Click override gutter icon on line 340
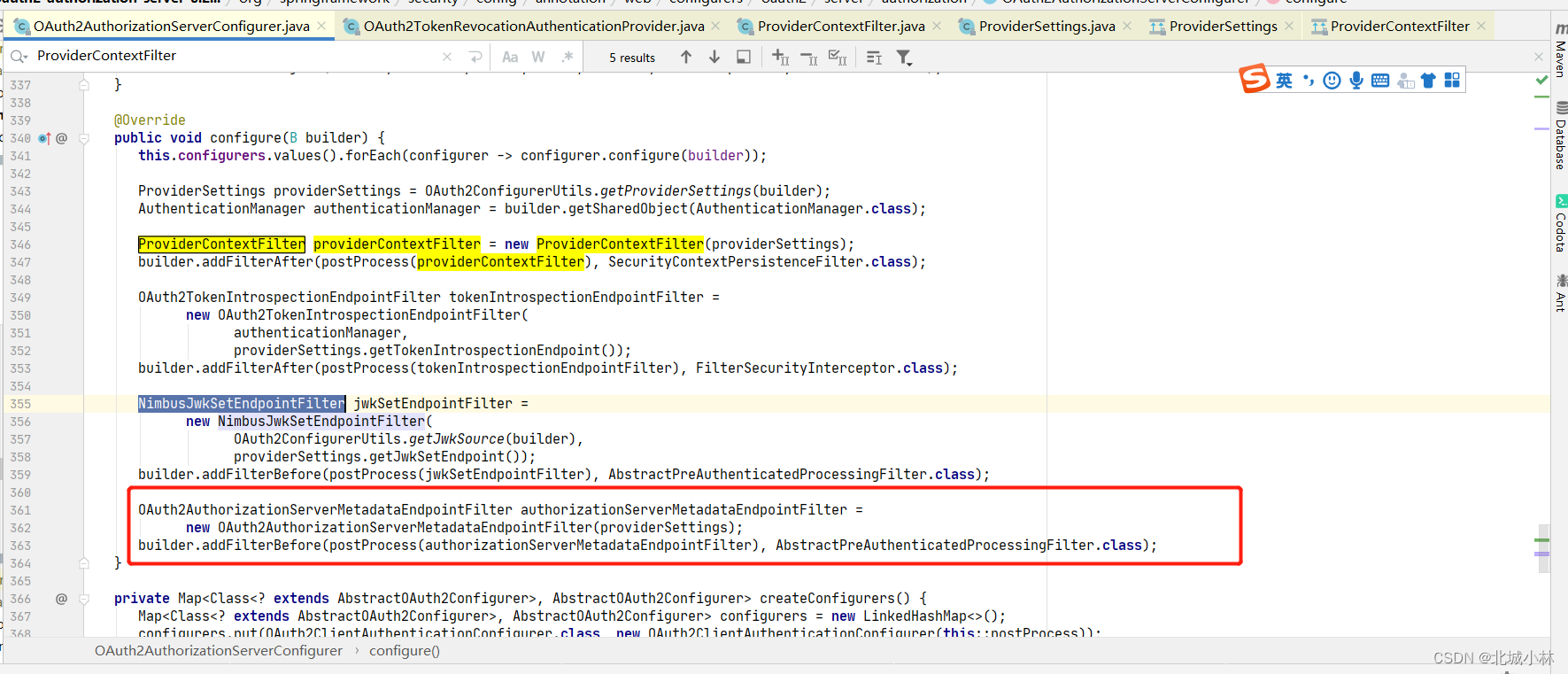The width and height of the screenshot is (1568, 674). click(44, 138)
